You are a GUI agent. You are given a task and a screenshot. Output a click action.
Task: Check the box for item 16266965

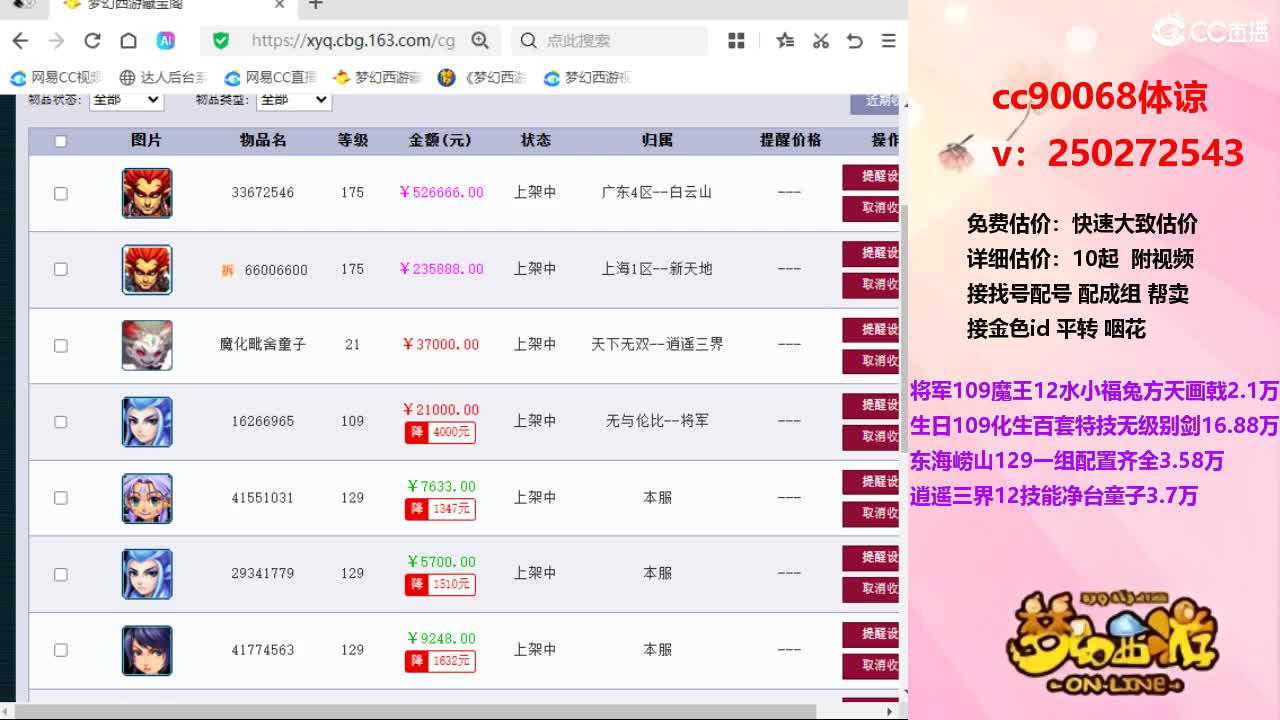click(x=60, y=421)
